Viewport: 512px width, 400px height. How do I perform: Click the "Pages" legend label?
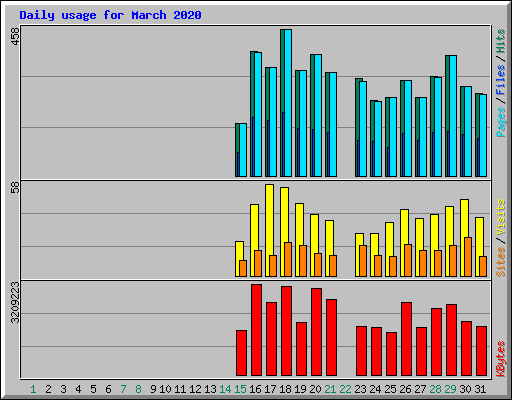[501, 122]
